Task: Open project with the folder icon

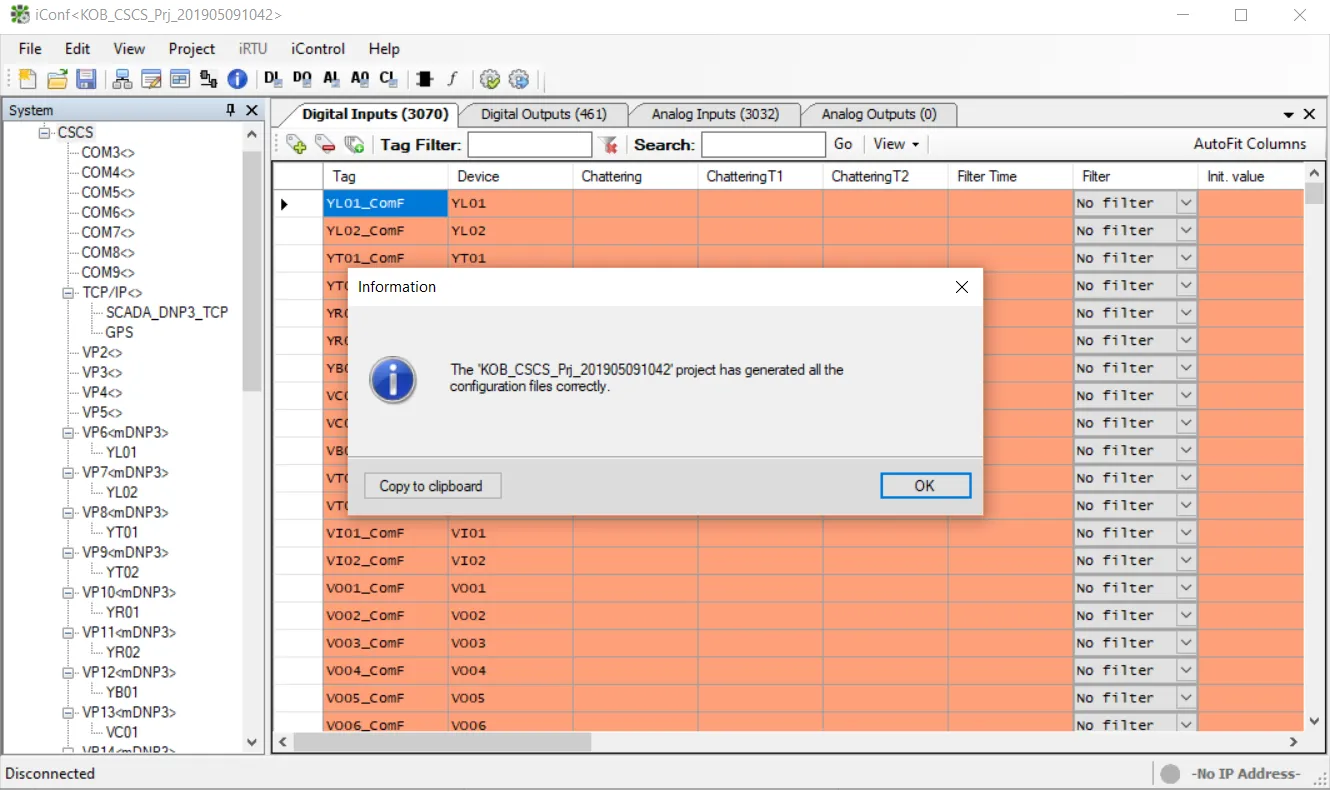Action: [57, 79]
